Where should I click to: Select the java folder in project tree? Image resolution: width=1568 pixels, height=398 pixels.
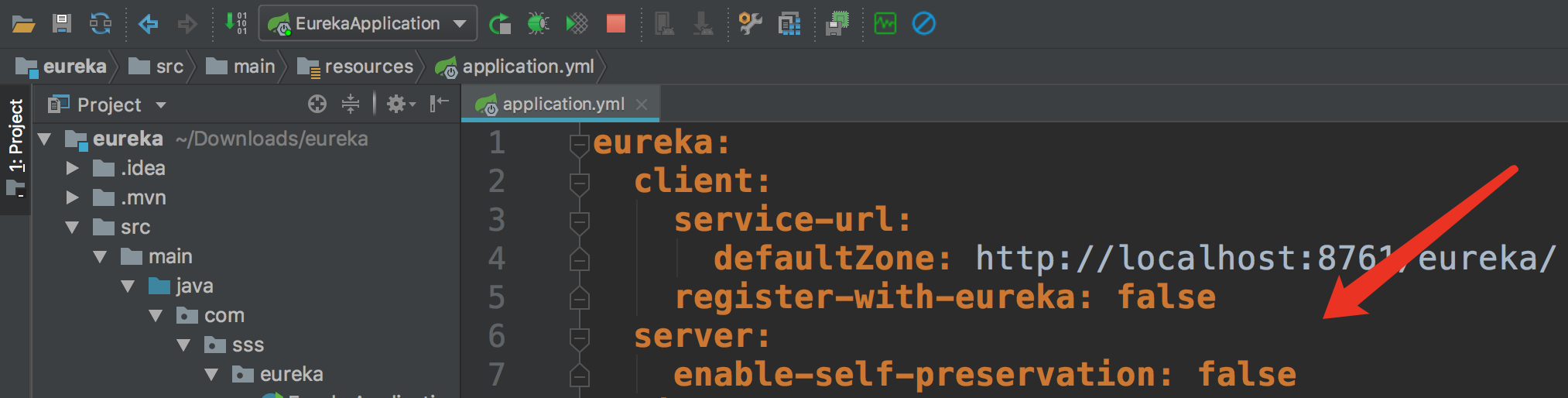[193, 286]
